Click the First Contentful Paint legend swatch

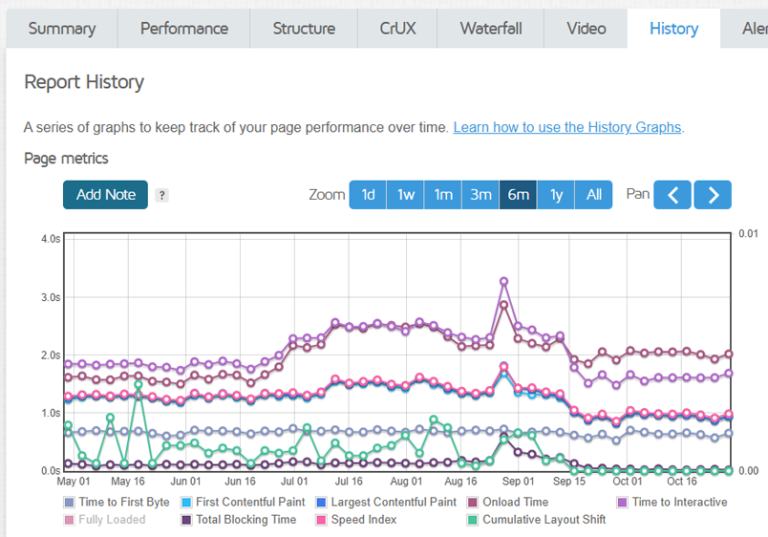pyautogui.click(x=186, y=502)
